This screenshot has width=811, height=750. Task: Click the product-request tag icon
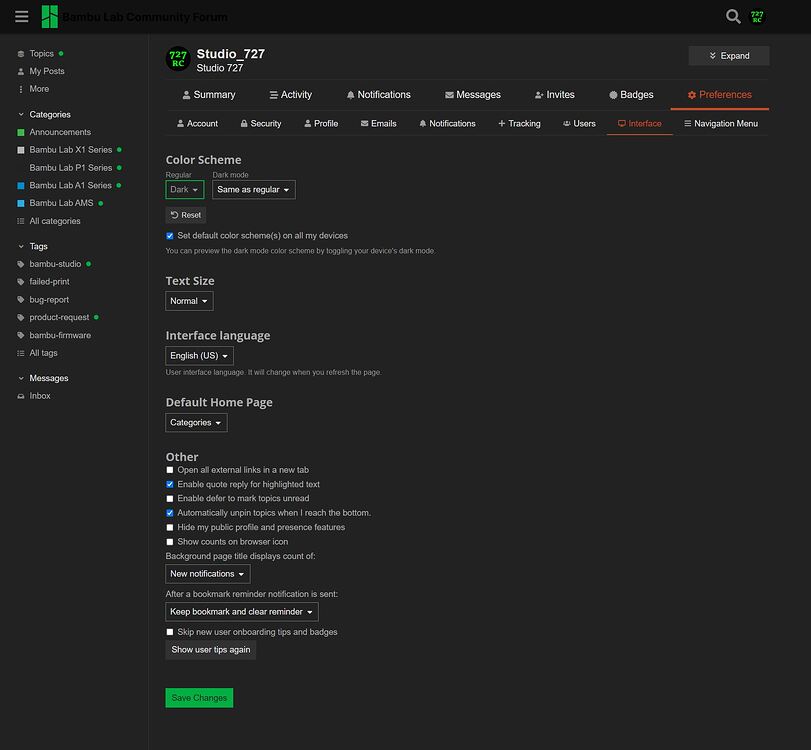click(21, 317)
